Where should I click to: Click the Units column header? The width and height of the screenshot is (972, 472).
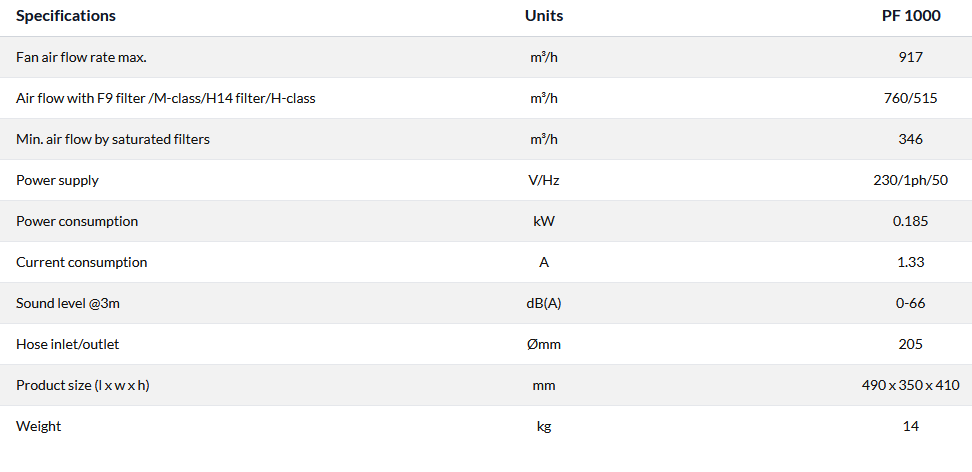click(544, 16)
